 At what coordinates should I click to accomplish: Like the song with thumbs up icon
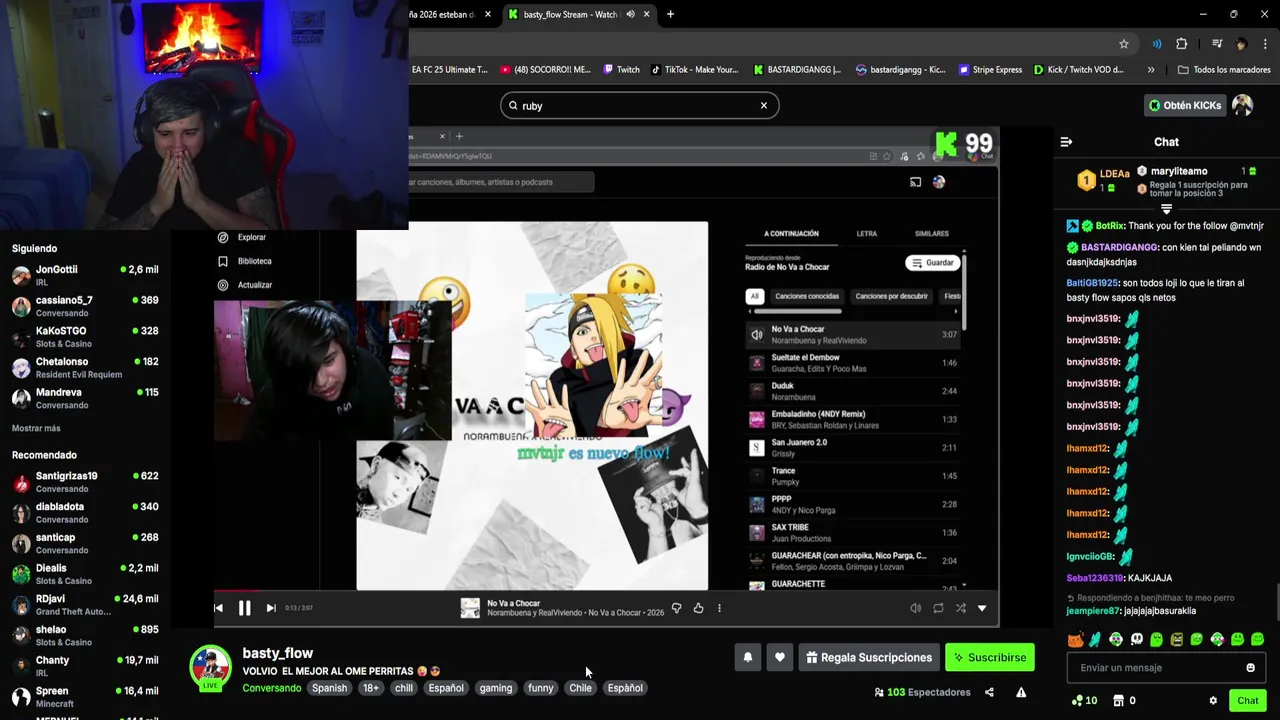click(698, 608)
